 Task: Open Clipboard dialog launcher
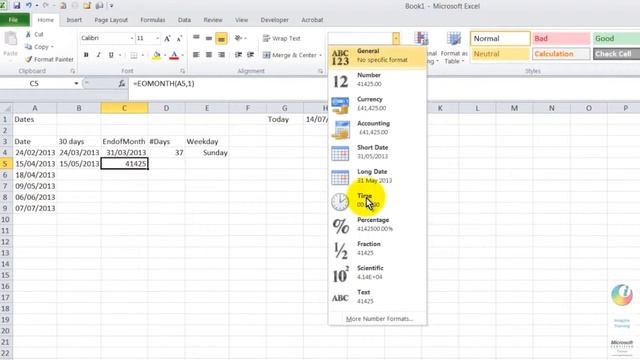(x=73, y=71)
